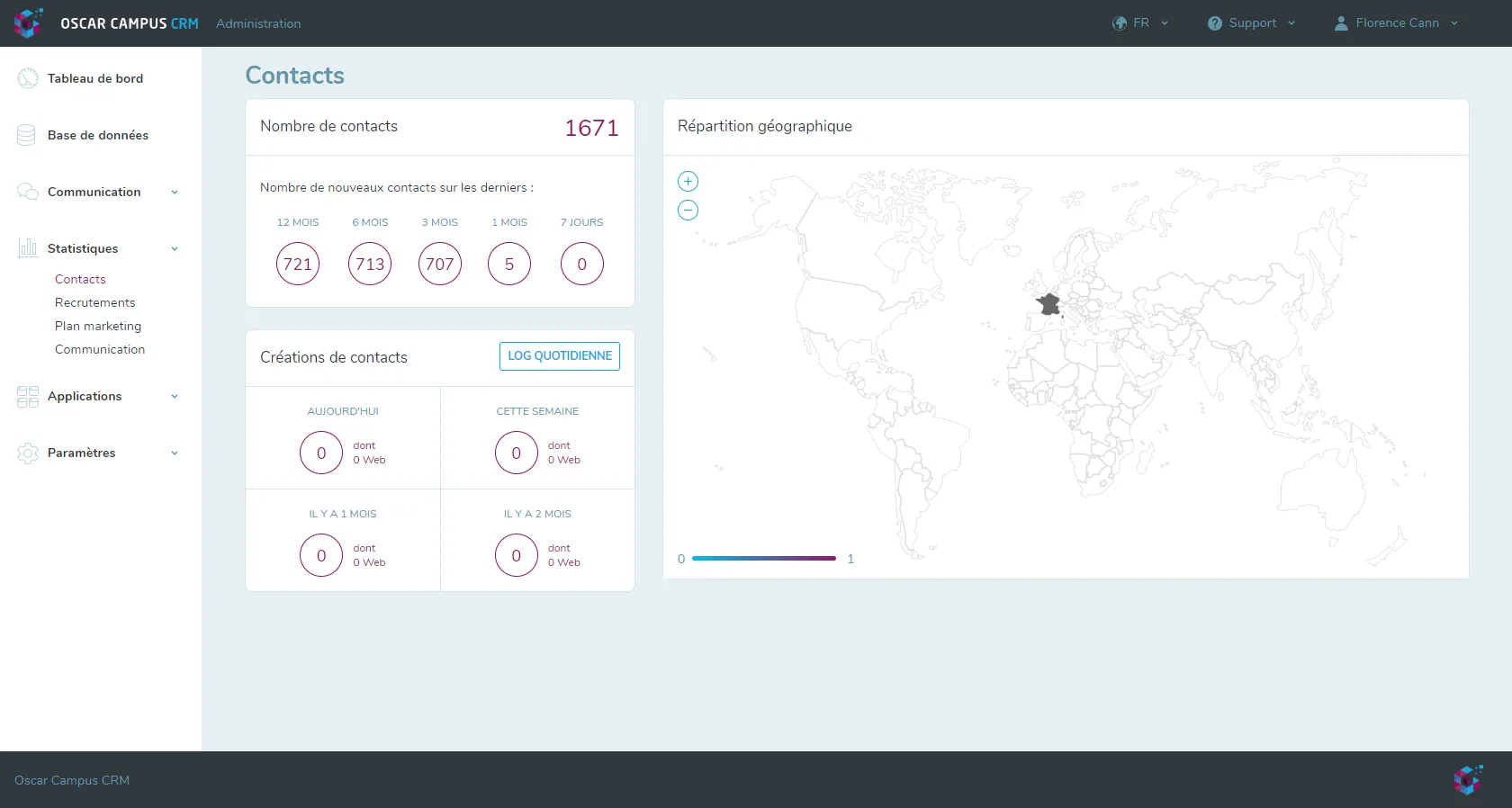The height and width of the screenshot is (808, 1512).
Task: Select Recrutements under Statistiques
Action: [x=95, y=303]
